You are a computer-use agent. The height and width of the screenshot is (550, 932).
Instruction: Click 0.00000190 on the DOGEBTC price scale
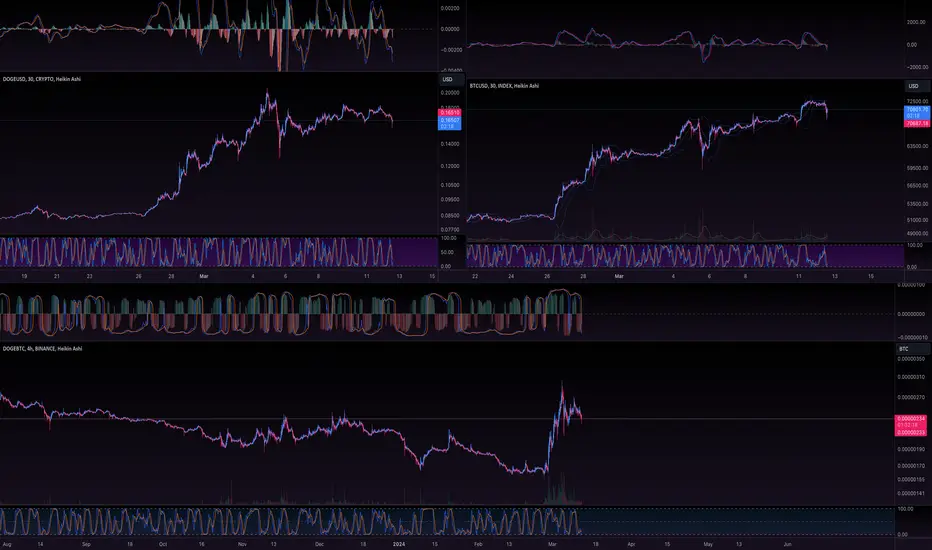tap(911, 450)
